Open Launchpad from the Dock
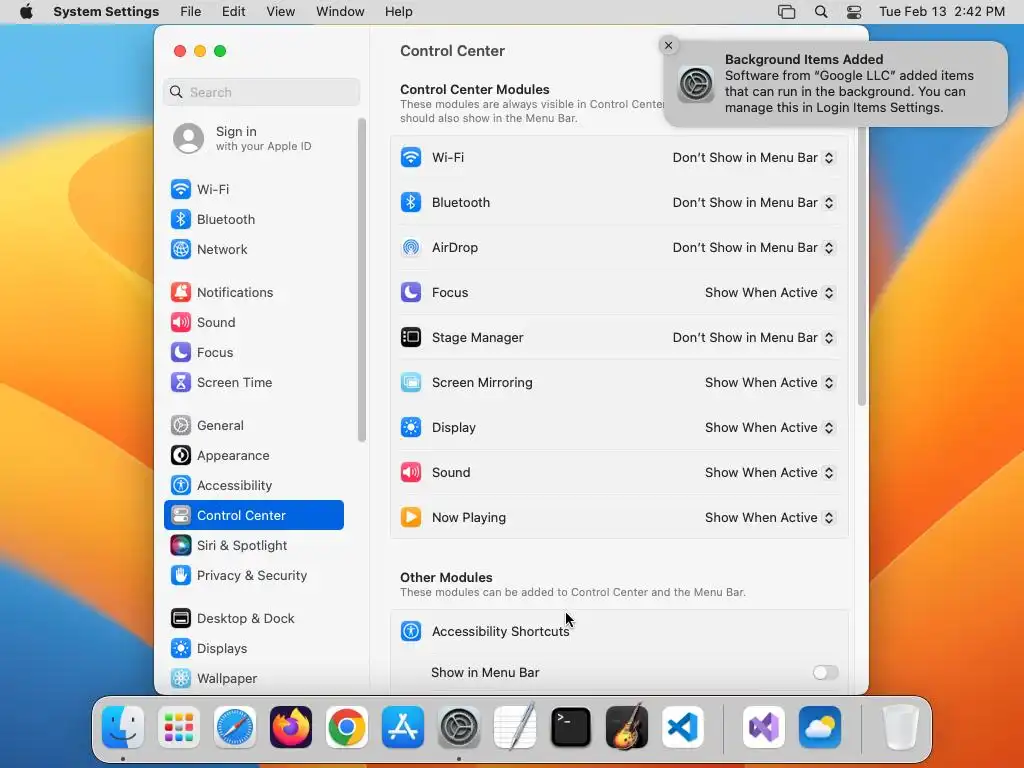This screenshot has width=1024, height=768. [x=179, y=727]
